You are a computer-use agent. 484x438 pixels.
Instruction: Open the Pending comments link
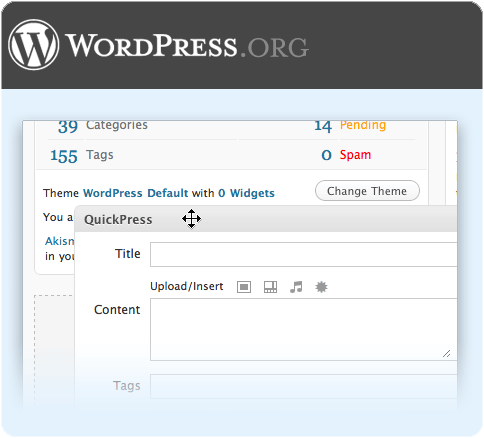point(363,125)
